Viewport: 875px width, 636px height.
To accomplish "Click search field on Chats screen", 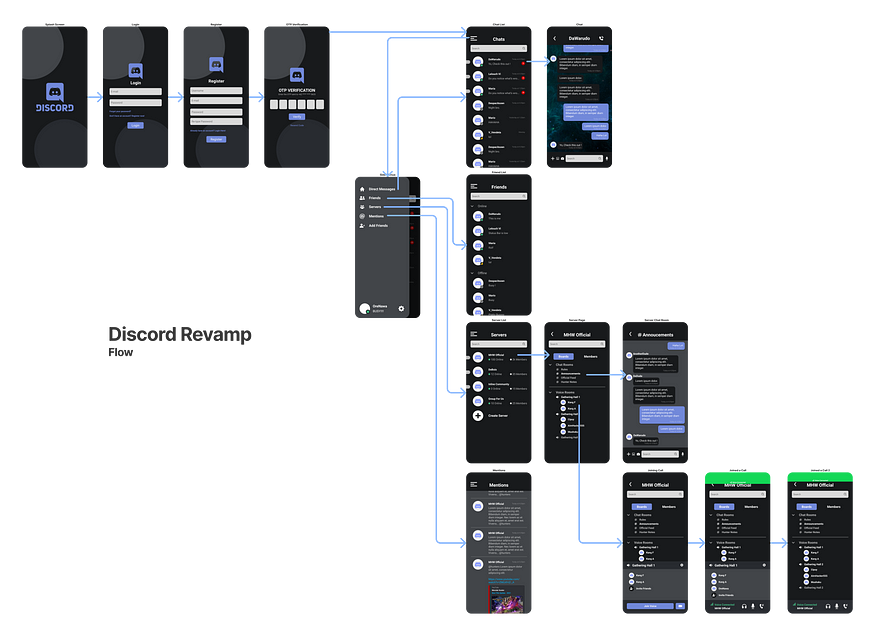I will click(499, 49).
